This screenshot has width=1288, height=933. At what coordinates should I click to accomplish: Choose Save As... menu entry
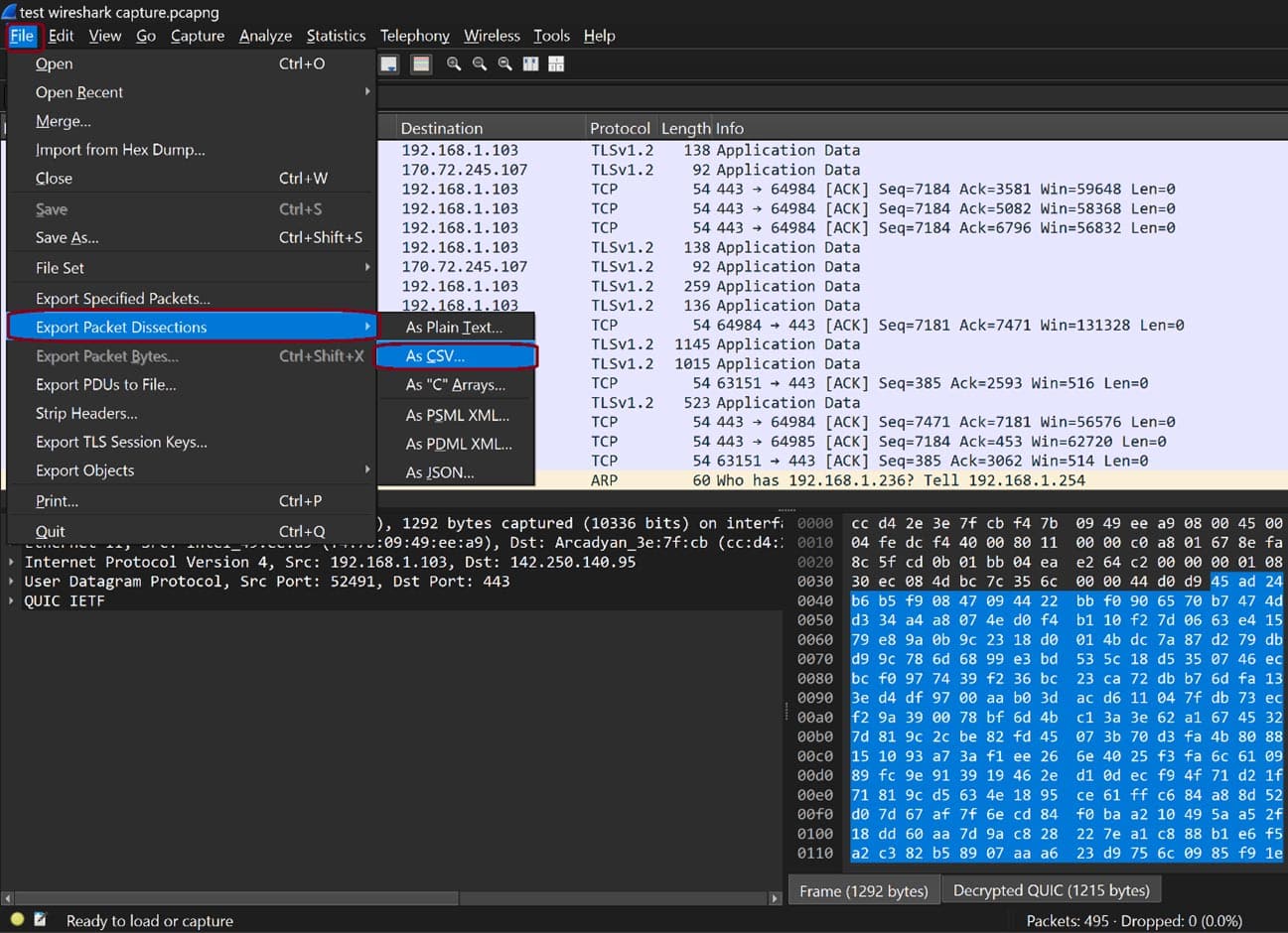(x=192, y=238)
